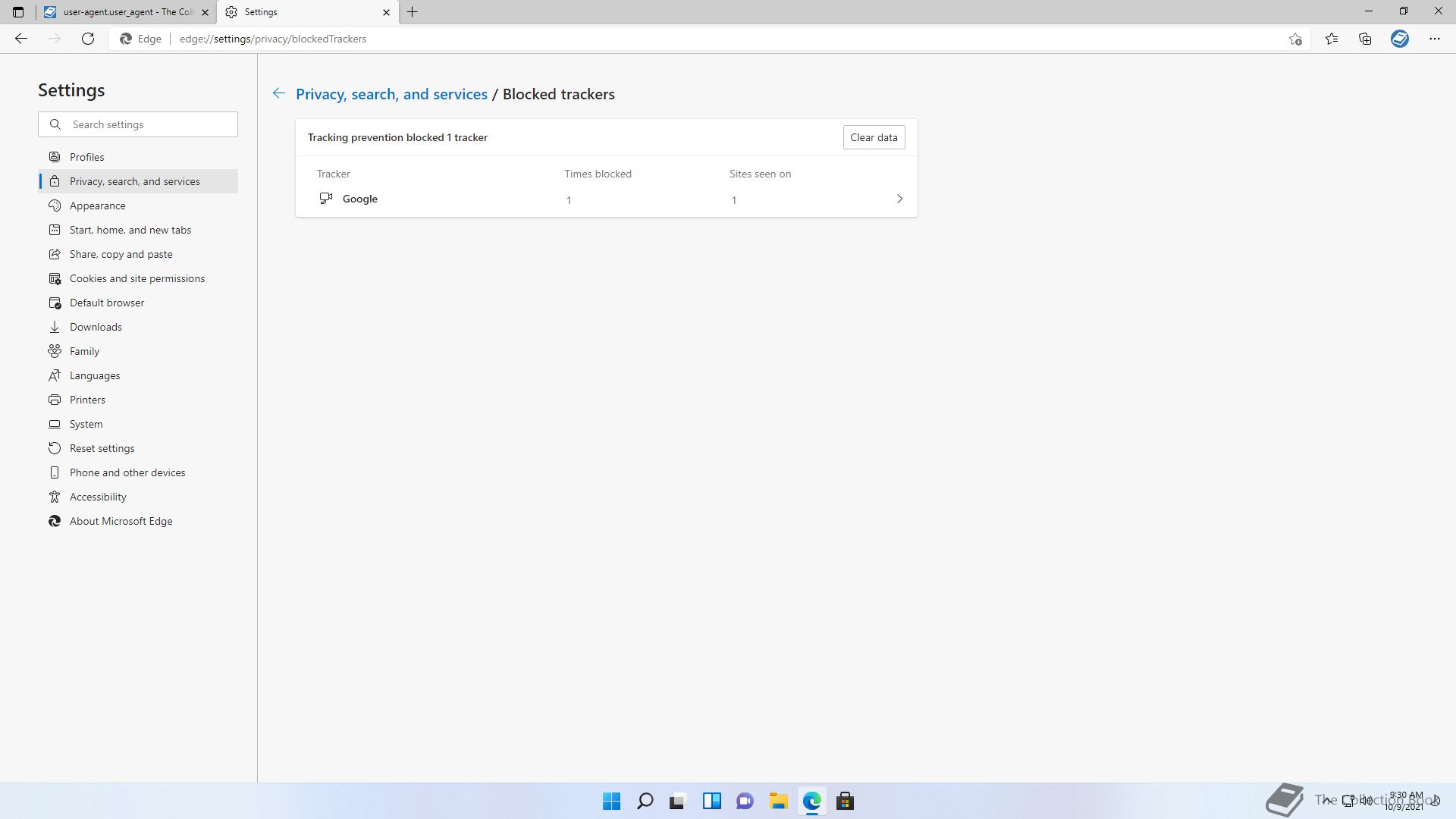The height and width of the screenshot is (819, 1456).
Task: Open About Microsoft Edge
Action: 138,521
